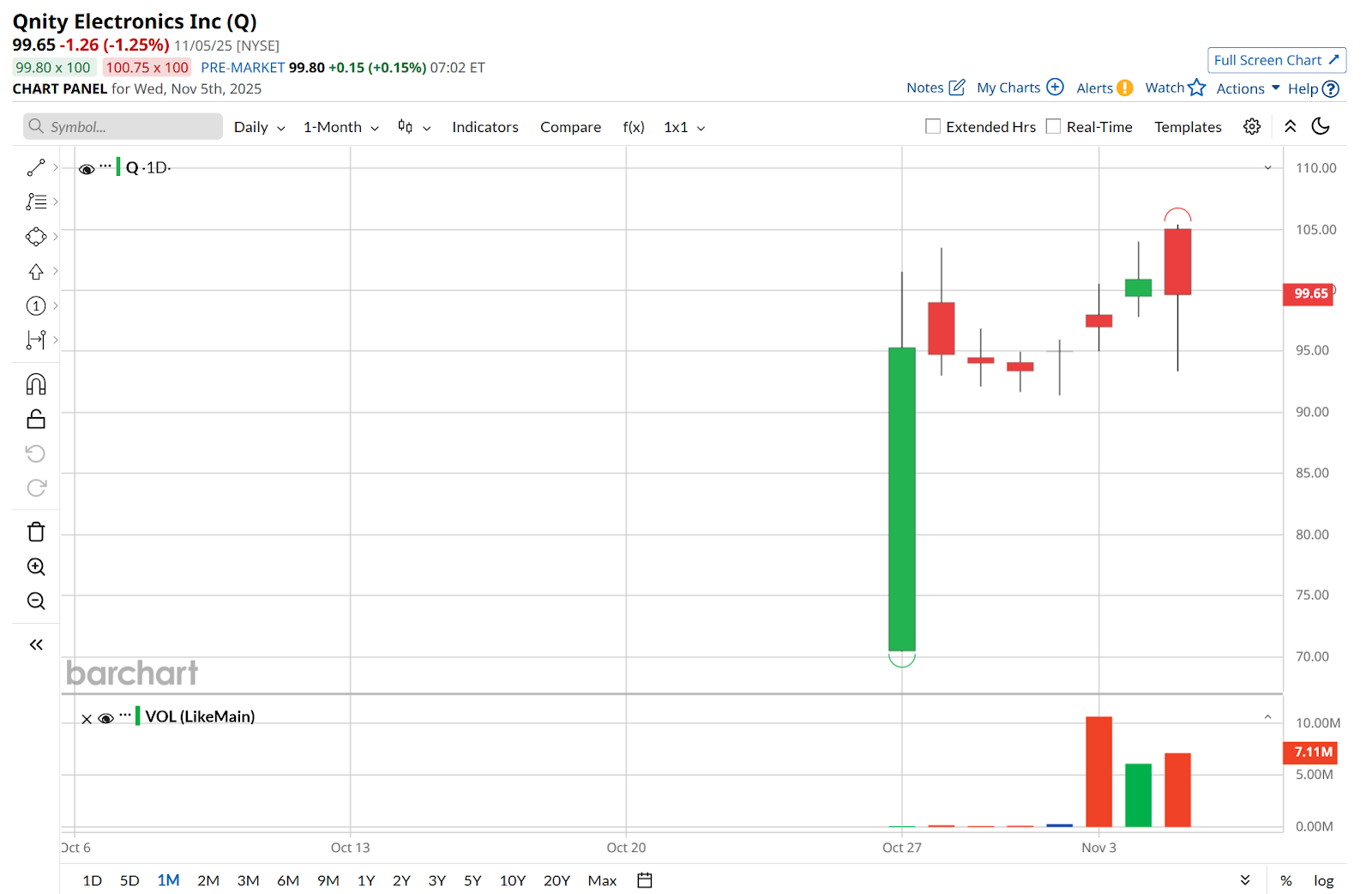This screenshot has width=1372, height=894.
Task: Open the 1-Month period dropdown
Action: point(340,127)
